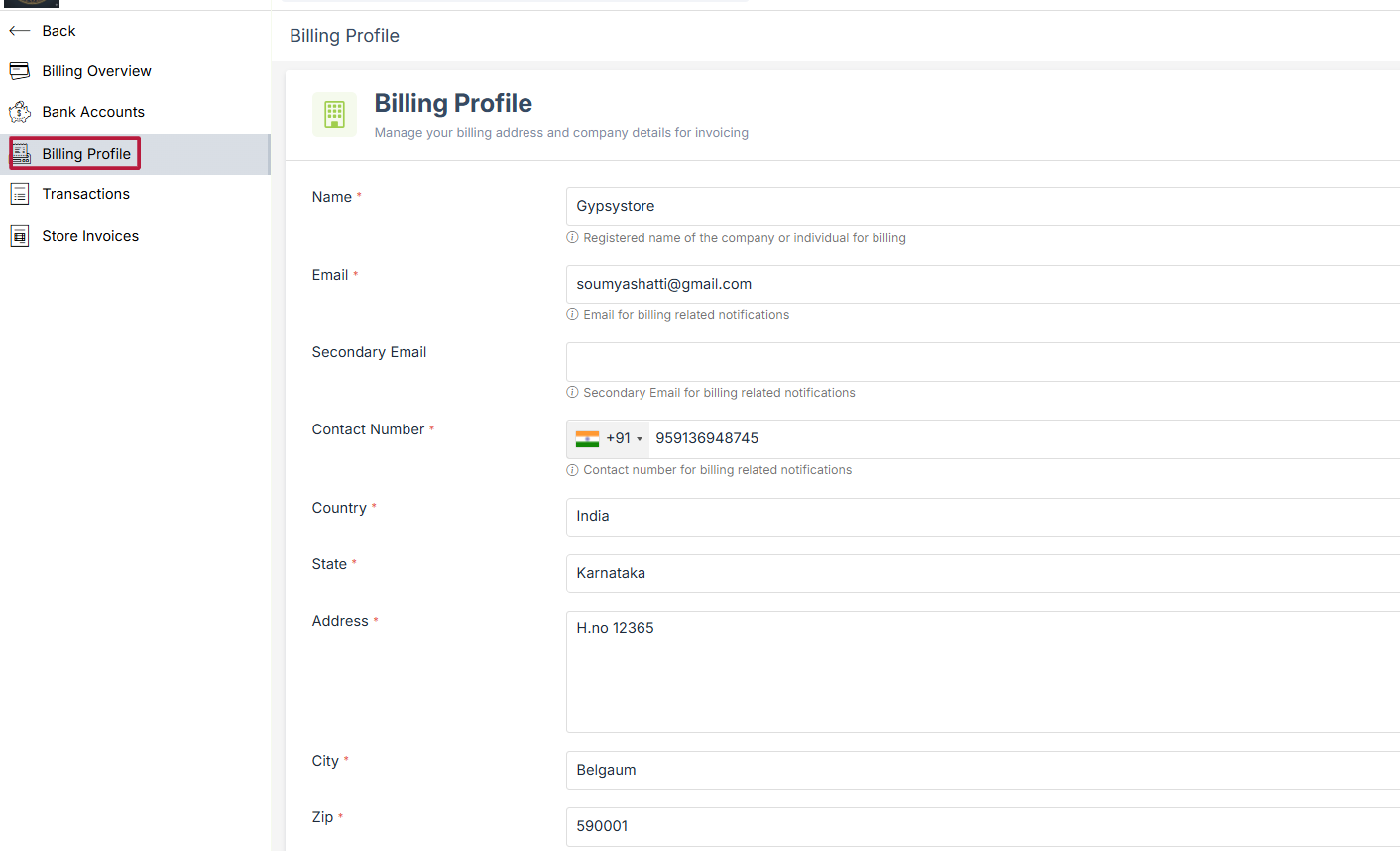
Task: Click the Bank Accounts piggy bank icon
Action: pyautogui.click(x=19, y=112)
